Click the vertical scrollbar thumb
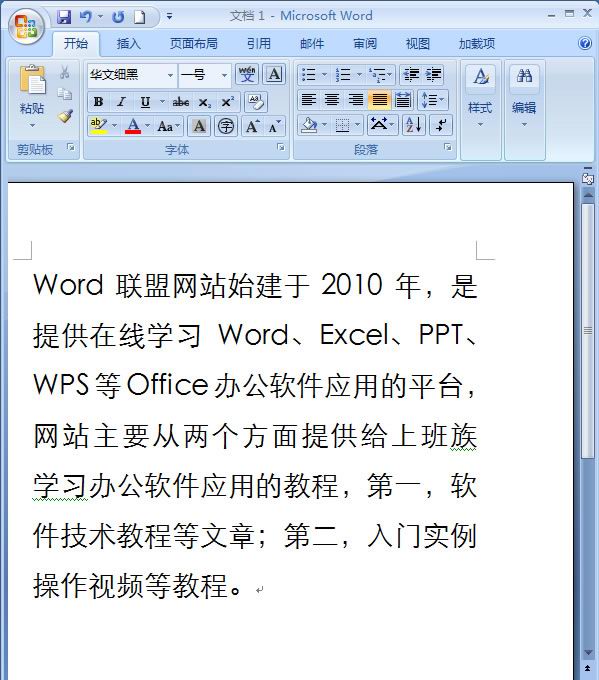Screen dimensions: 599x680 pyautogui.click(x=588, y=330)
